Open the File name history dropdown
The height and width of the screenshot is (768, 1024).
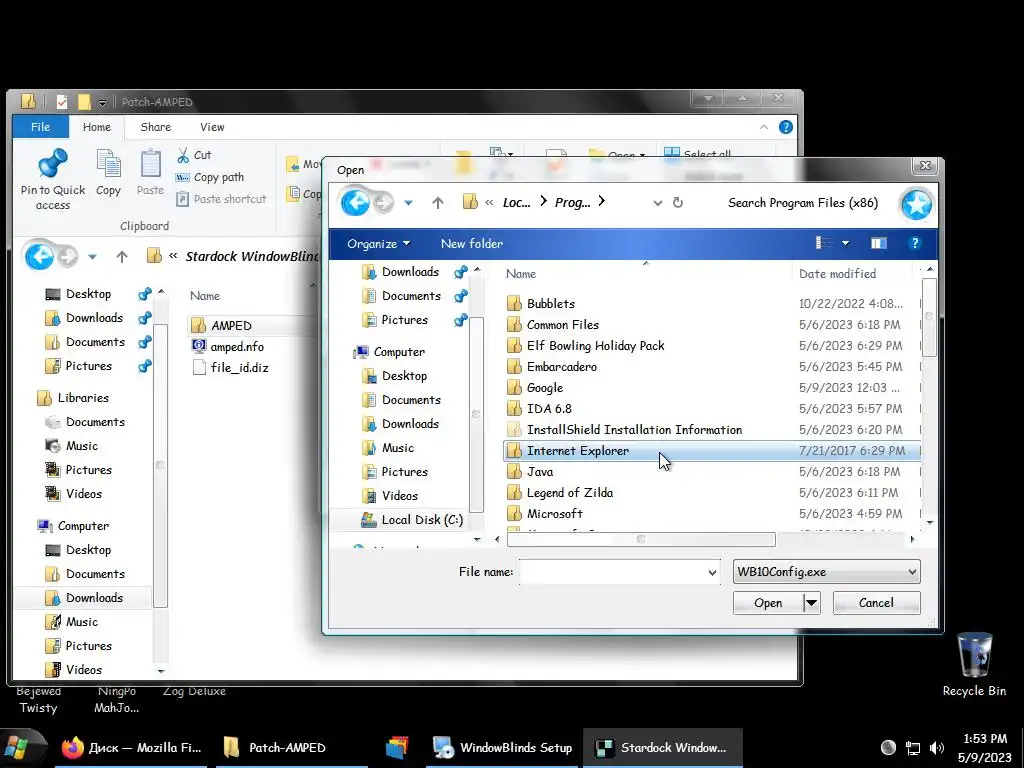pos(712,572)
